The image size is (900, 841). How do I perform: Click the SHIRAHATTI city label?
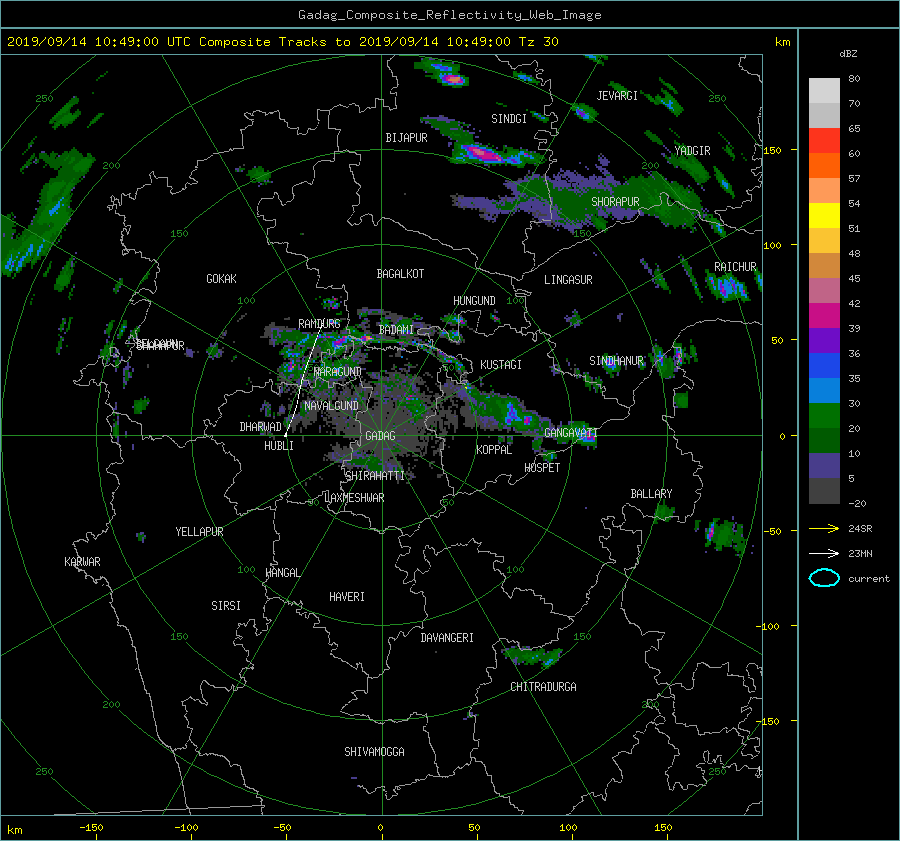375,476
